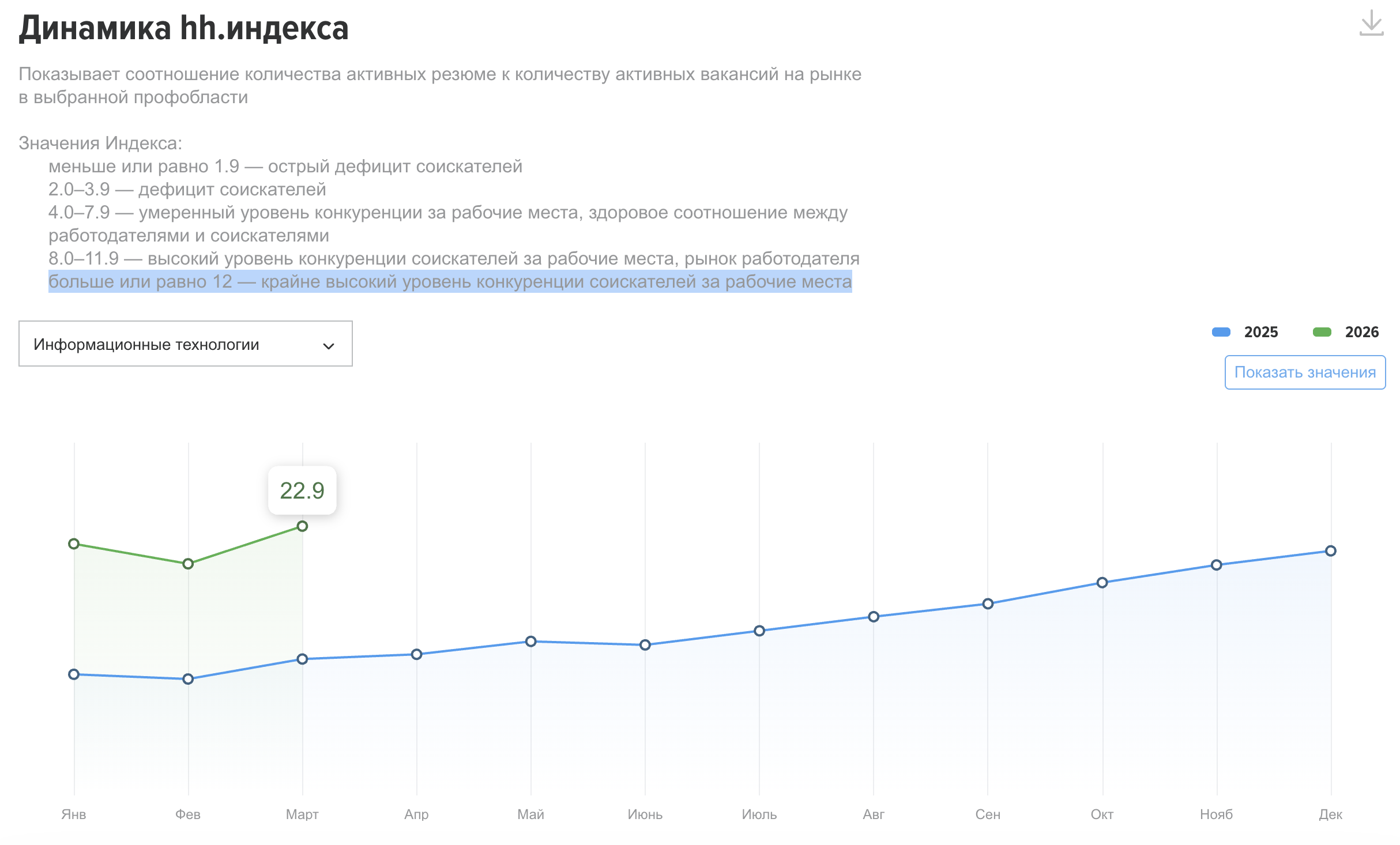This screenshot has width=1400, height=845.
Task: Select the 2025 April data point
Action: click(x=416, y=654)
